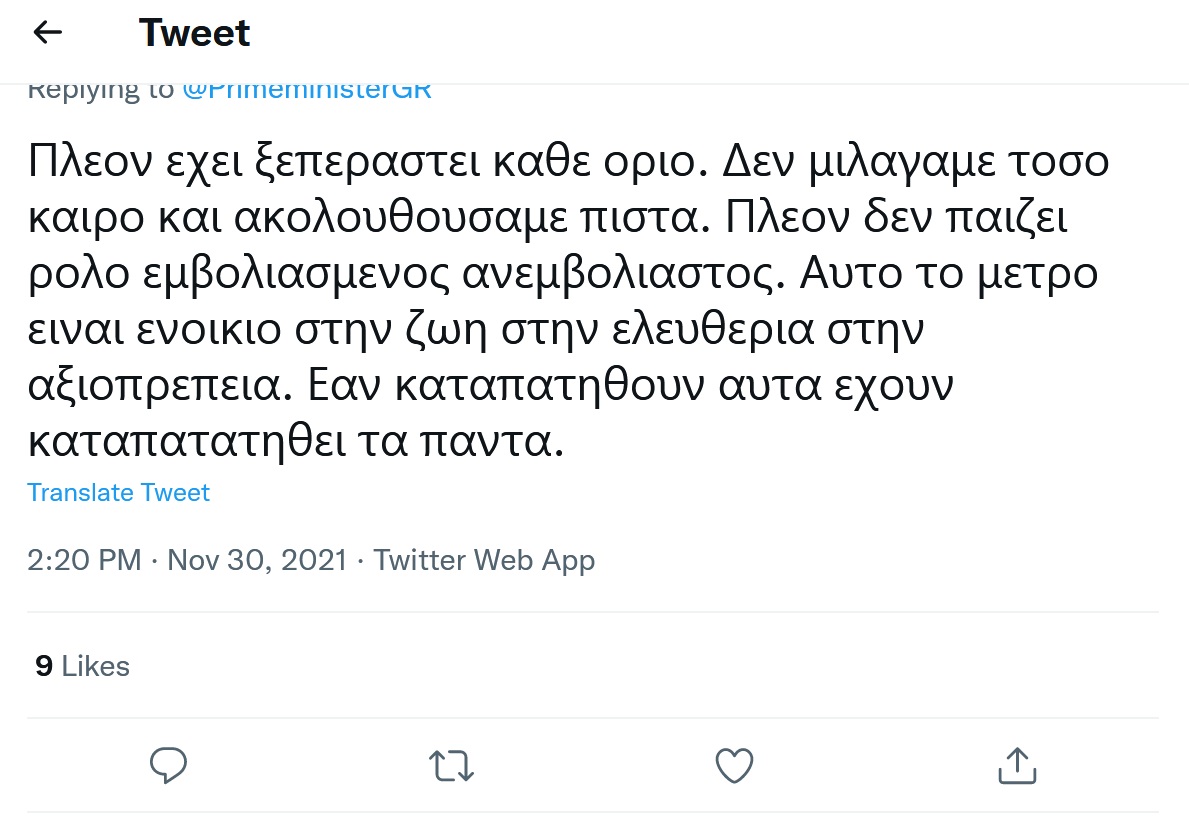View who liked via 9 Likes

click(82, 666)
